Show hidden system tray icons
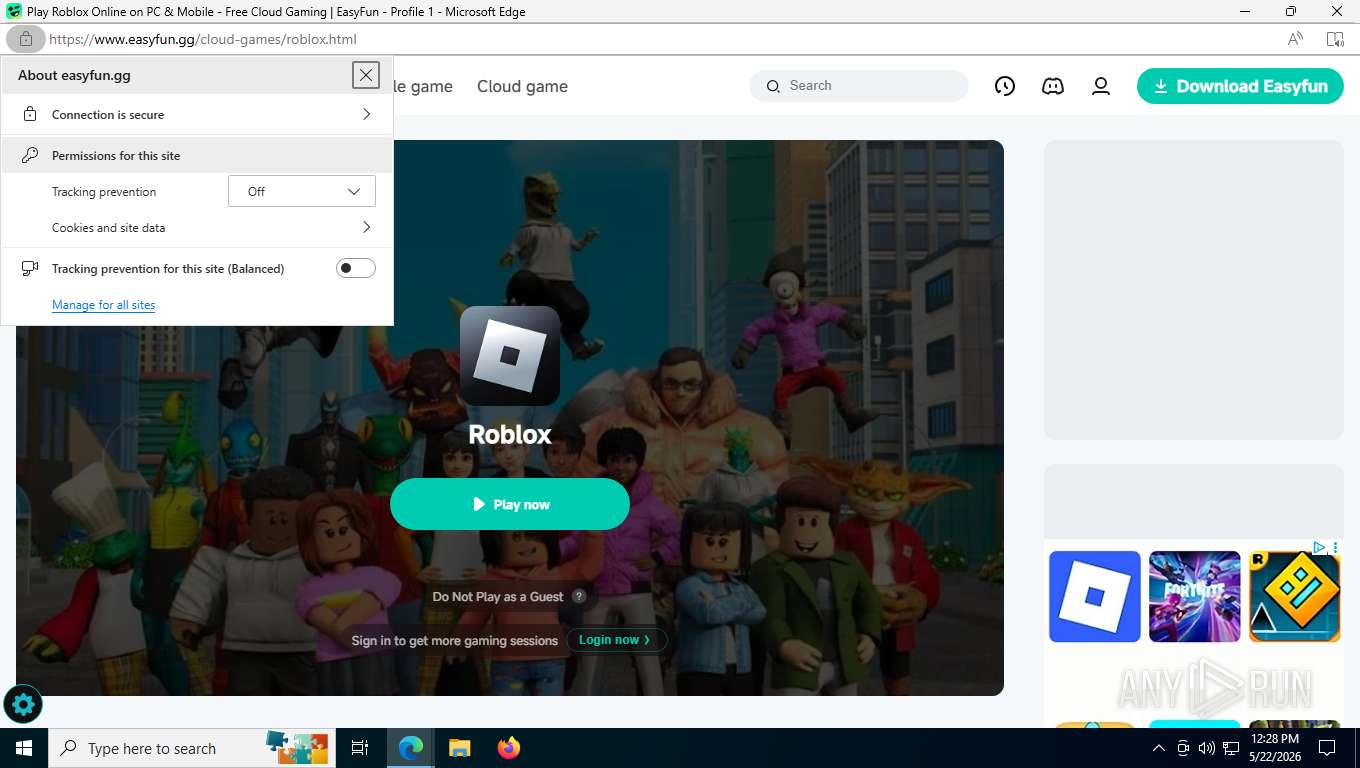 [1159, 748]
